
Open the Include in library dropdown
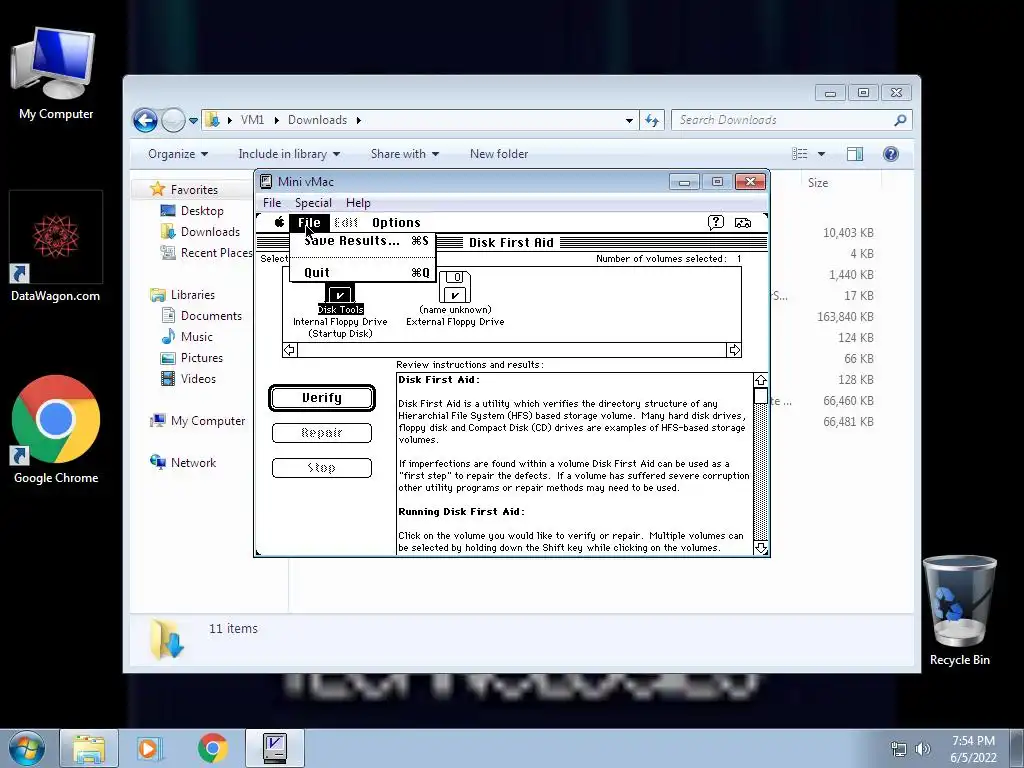click(x=289, y=154)
